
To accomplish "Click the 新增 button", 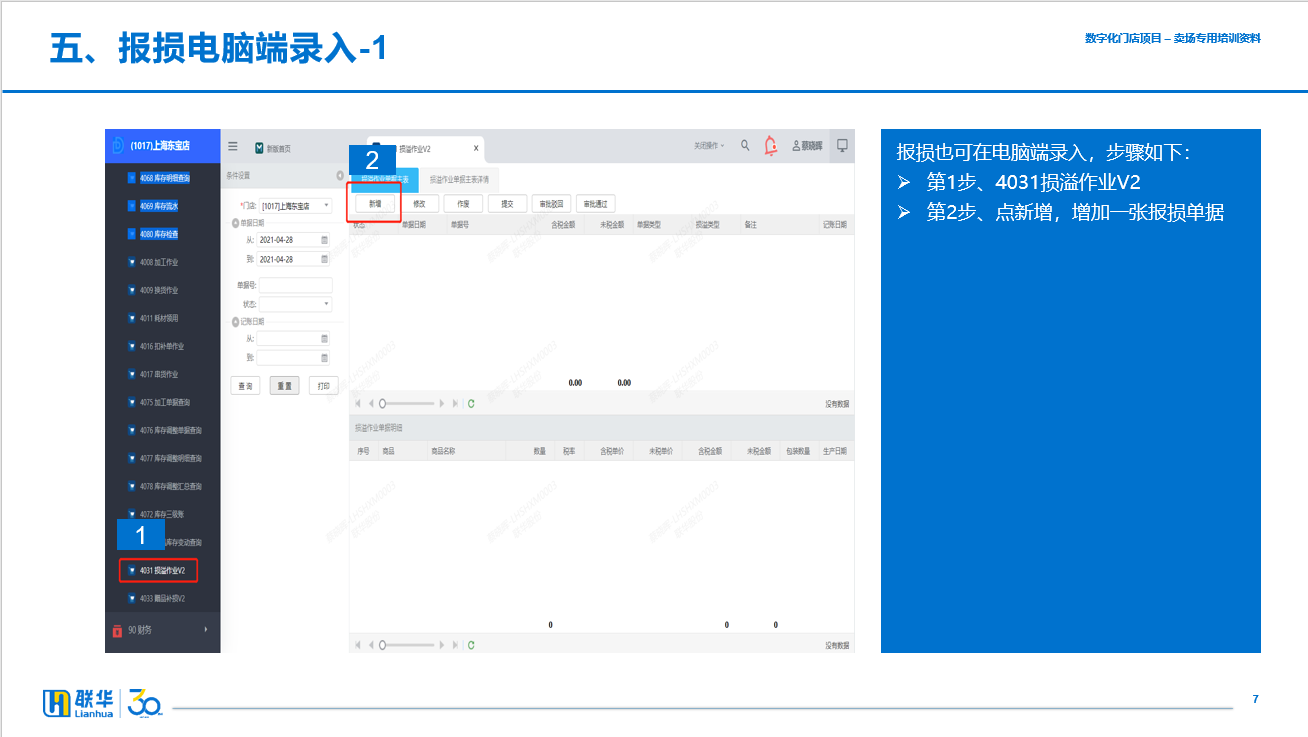I will (x=375, y=203).
